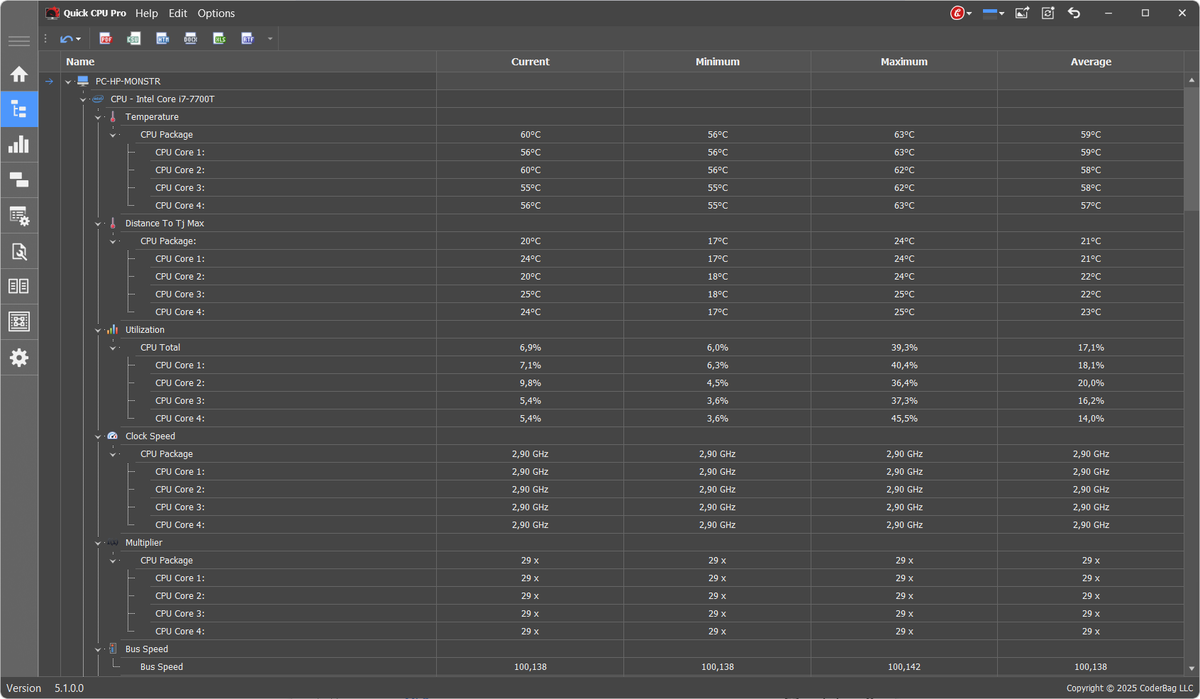Open the toolbar overflow dropdown after RTF
The image size is (1200, 699).
[269, 39]
